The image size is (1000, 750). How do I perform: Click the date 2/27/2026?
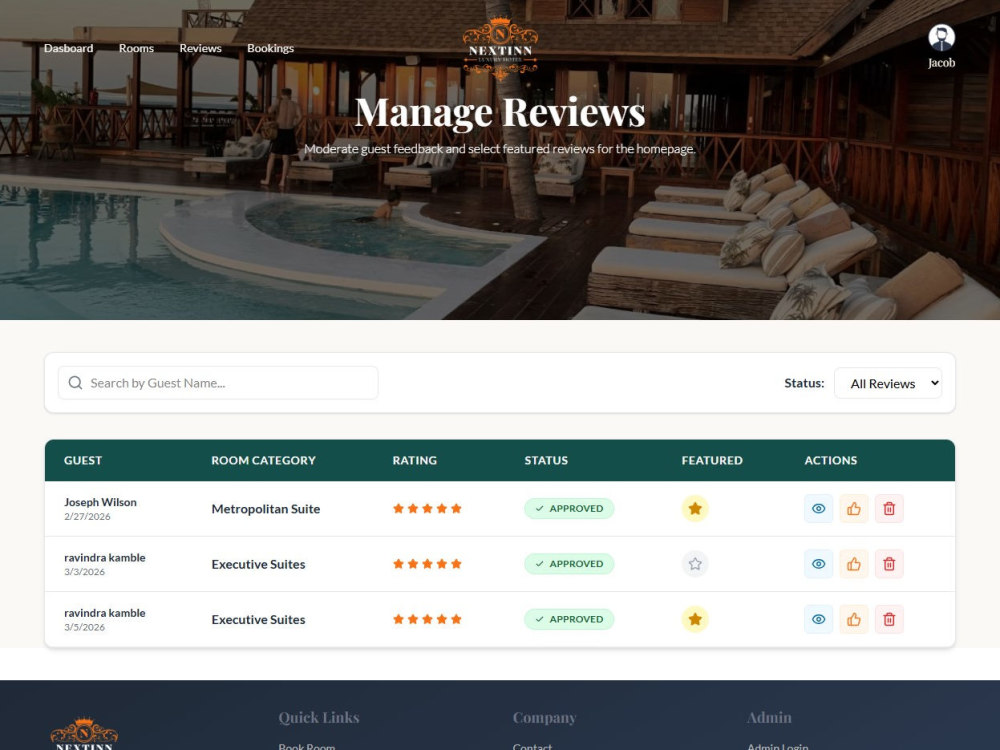tap(87, 517)
